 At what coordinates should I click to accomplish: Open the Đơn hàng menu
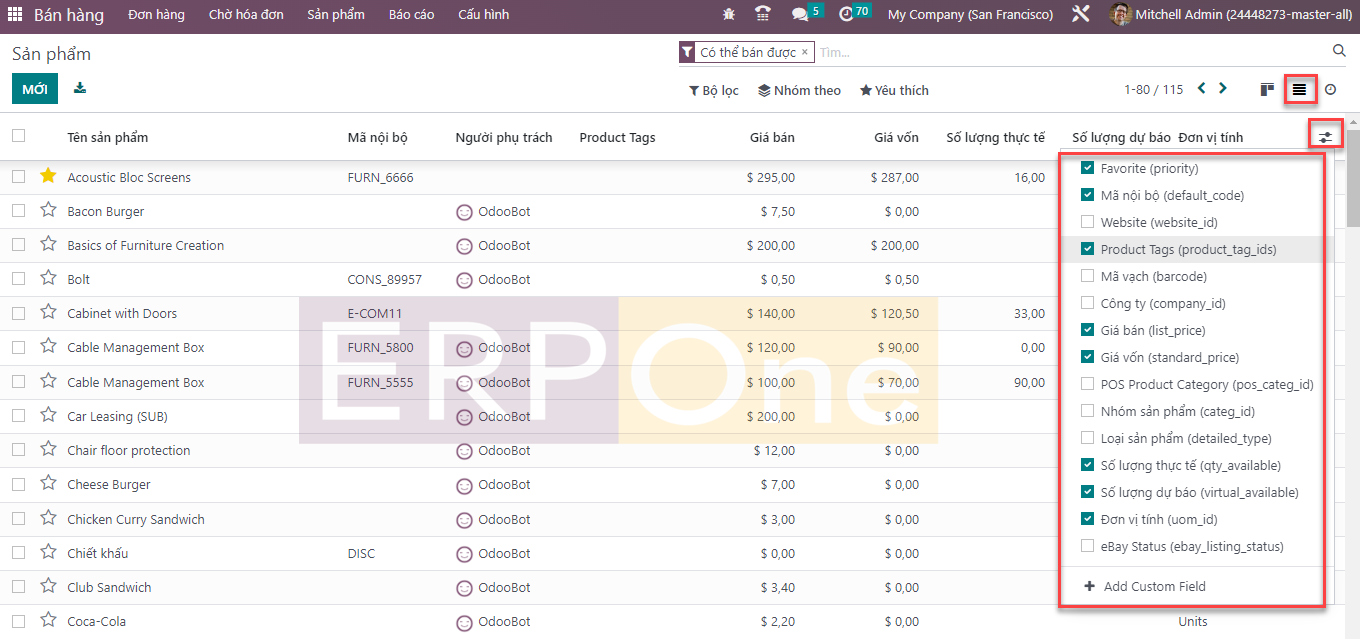point(156,15)
